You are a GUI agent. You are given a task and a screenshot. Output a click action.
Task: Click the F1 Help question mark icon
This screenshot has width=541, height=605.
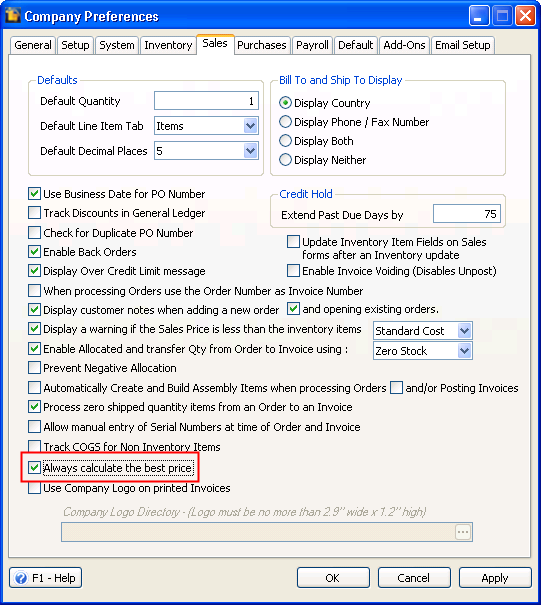pos(21,578)
